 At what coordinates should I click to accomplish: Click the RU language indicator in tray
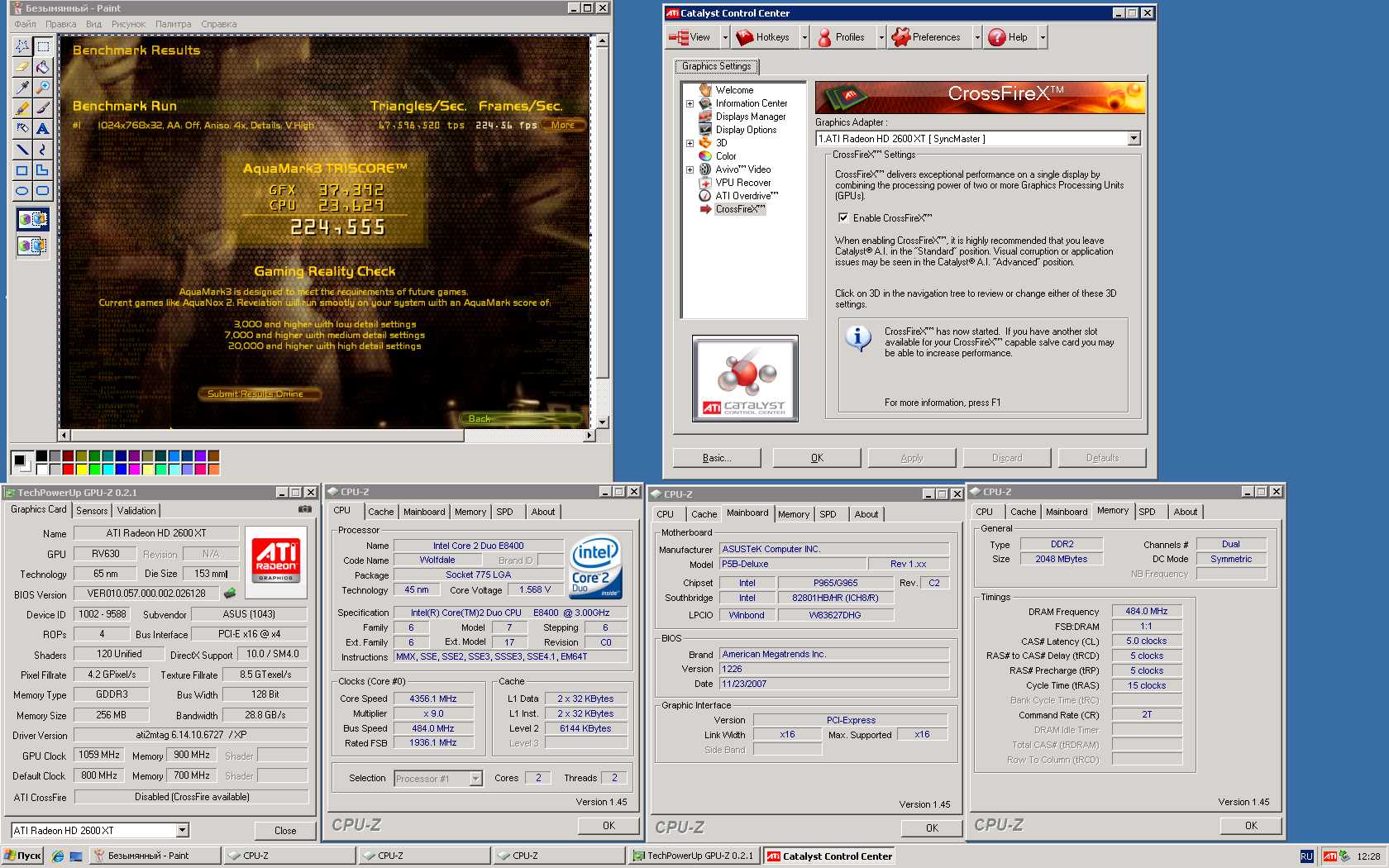[1306, 856]
